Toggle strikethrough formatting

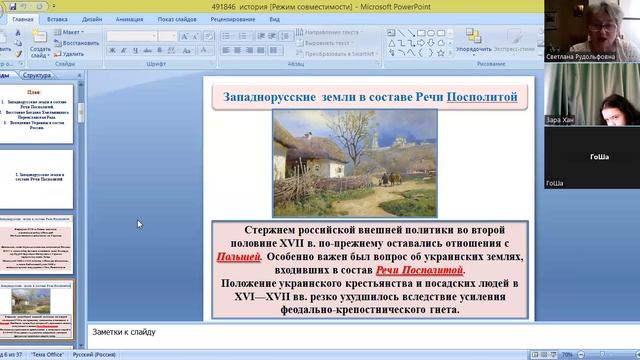click(147, 51)
